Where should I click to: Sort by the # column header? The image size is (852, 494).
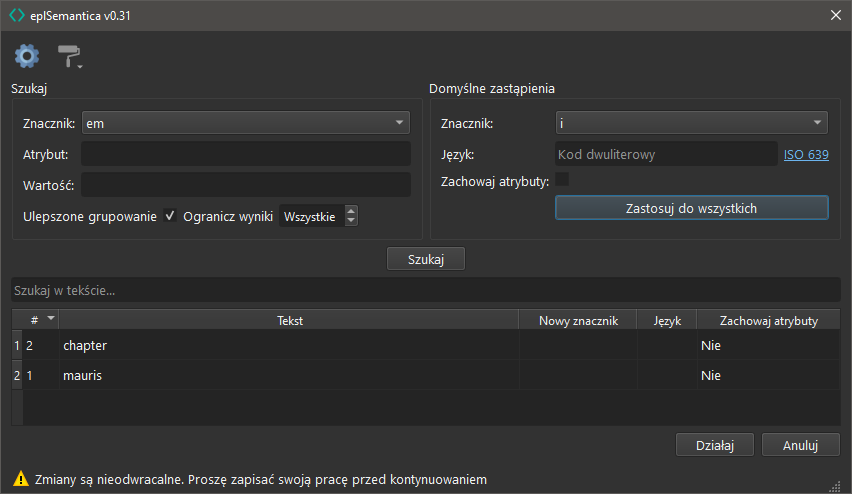(40, 320)
